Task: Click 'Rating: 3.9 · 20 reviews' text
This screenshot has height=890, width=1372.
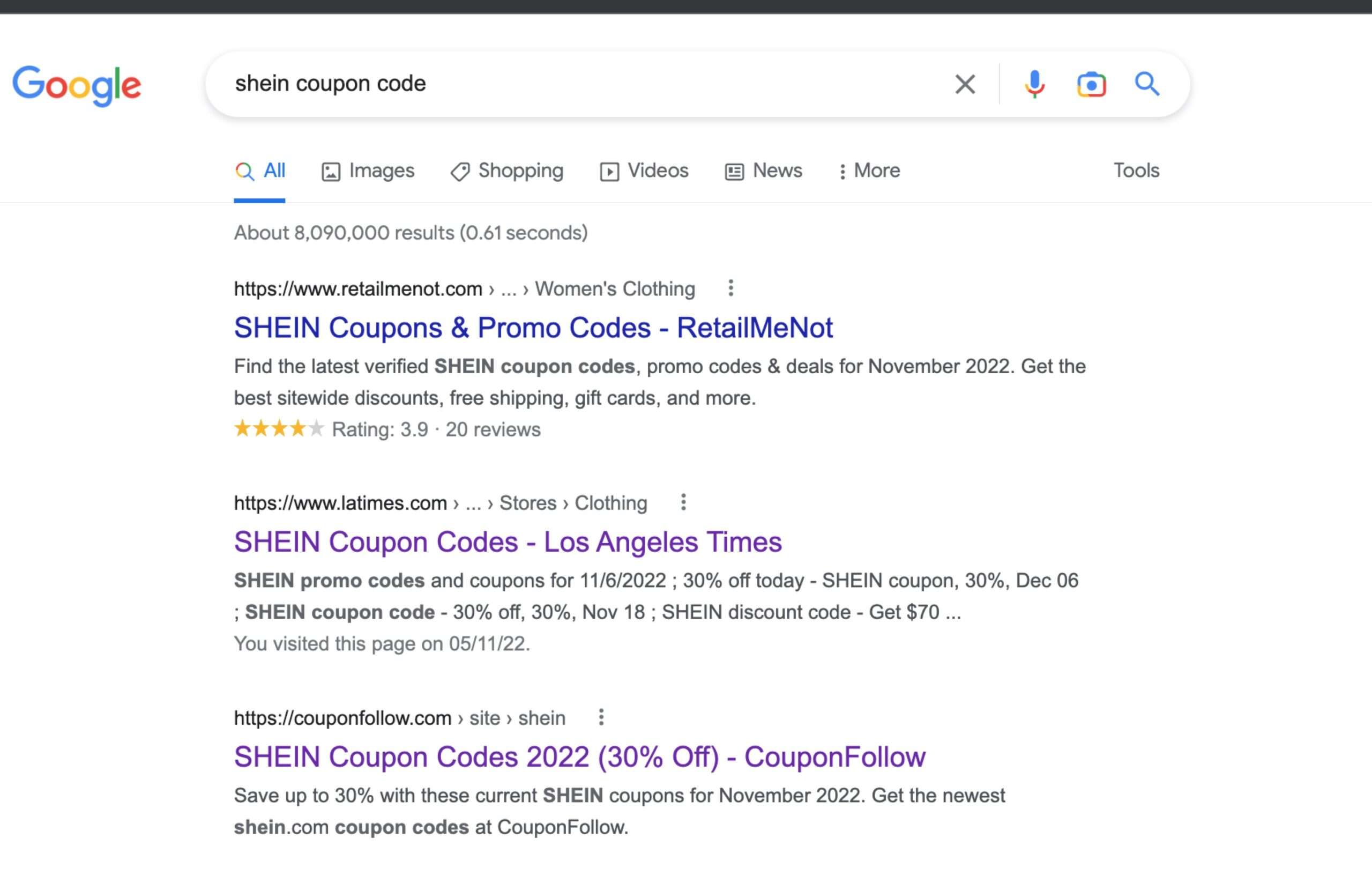Action: coord(436,429)
